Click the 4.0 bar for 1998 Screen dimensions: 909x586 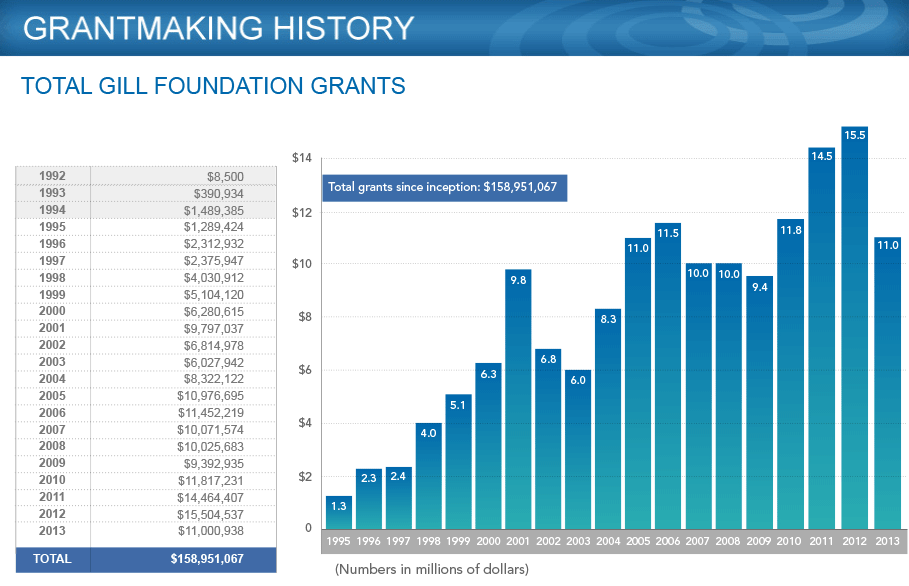click(429, 476)
